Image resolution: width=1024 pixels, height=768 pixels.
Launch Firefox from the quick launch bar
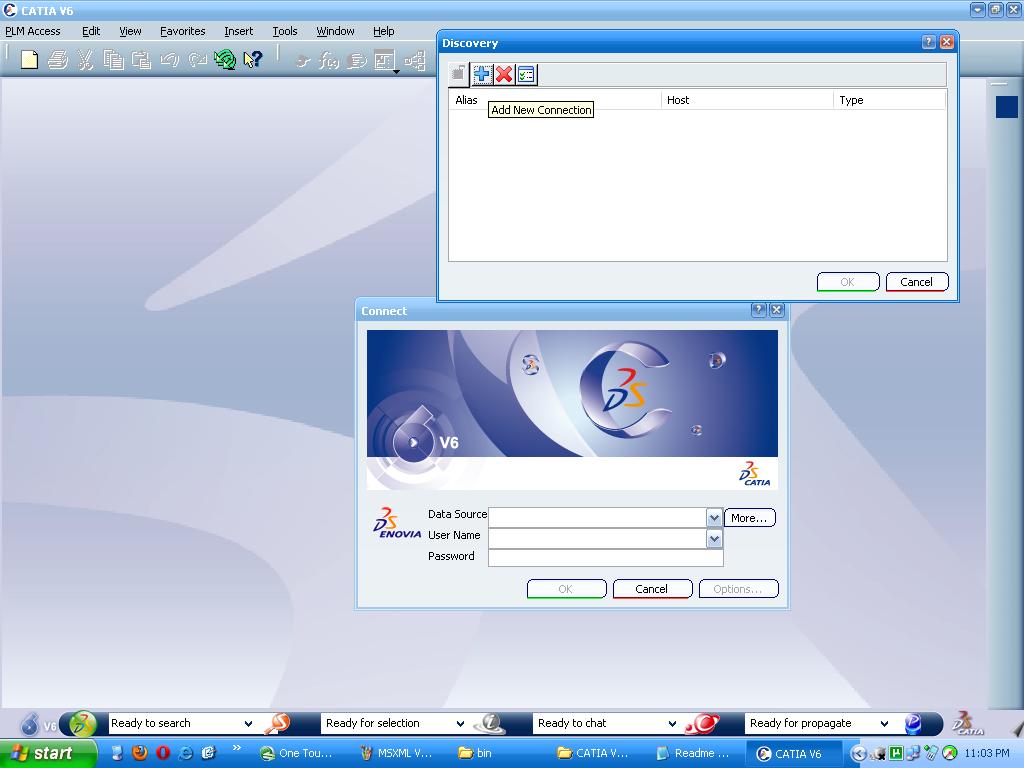(140, 753)
